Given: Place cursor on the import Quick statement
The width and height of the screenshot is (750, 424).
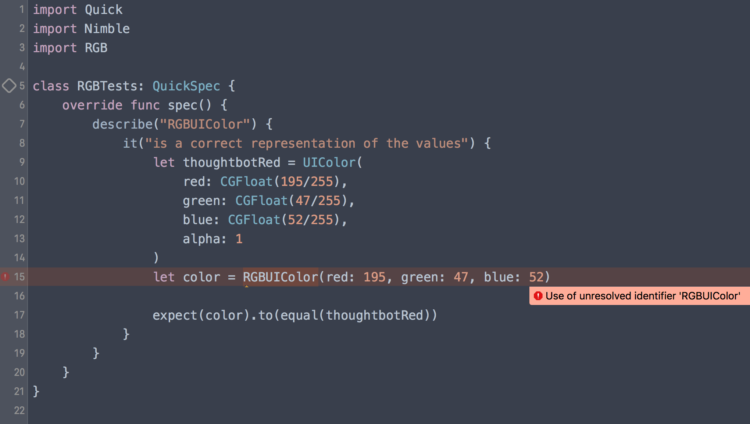Looking at the screenshot, I should (77, 10).
